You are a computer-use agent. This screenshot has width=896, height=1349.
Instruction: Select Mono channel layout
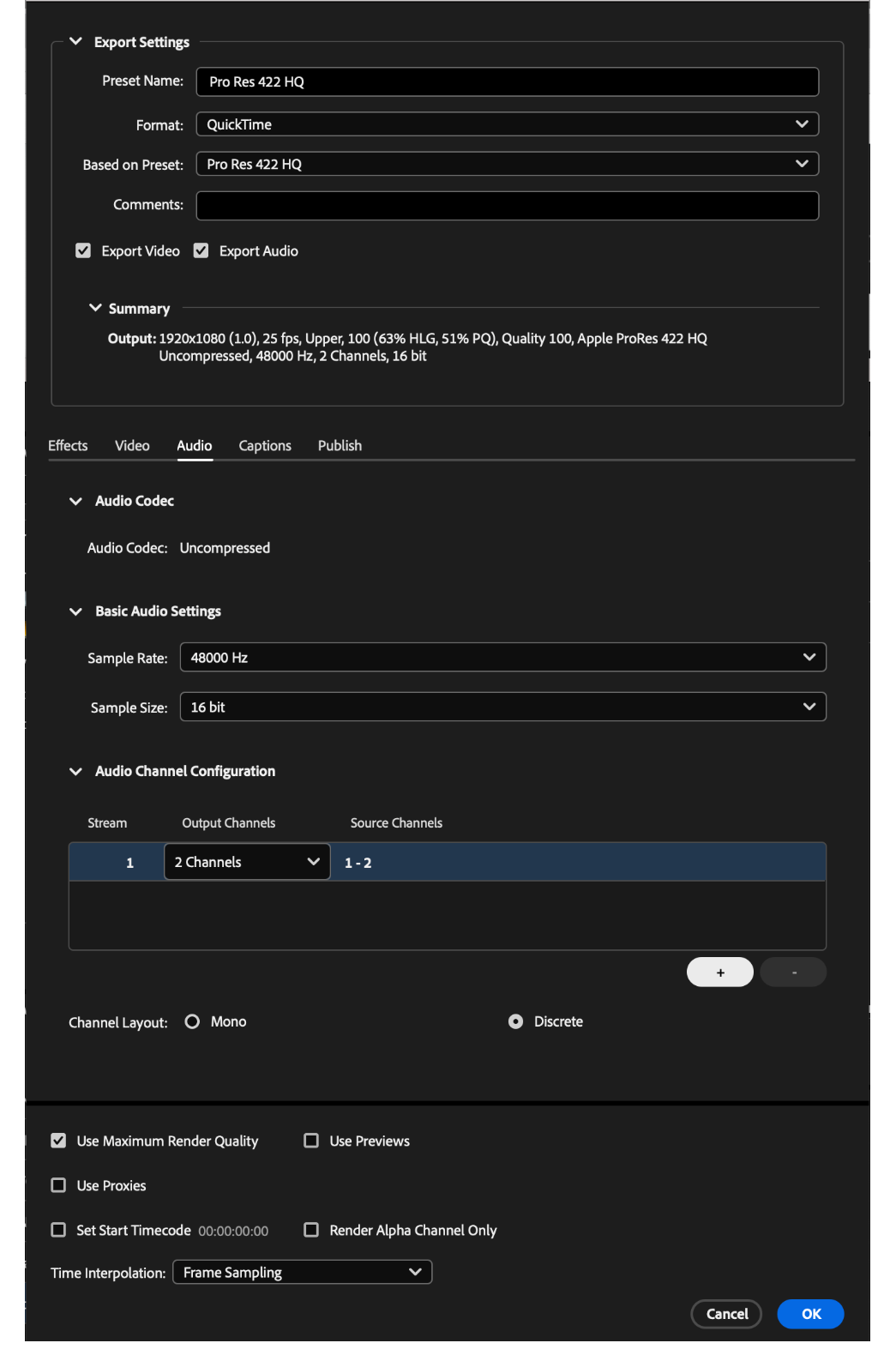pyautogui.click(x=192, y=1021)
